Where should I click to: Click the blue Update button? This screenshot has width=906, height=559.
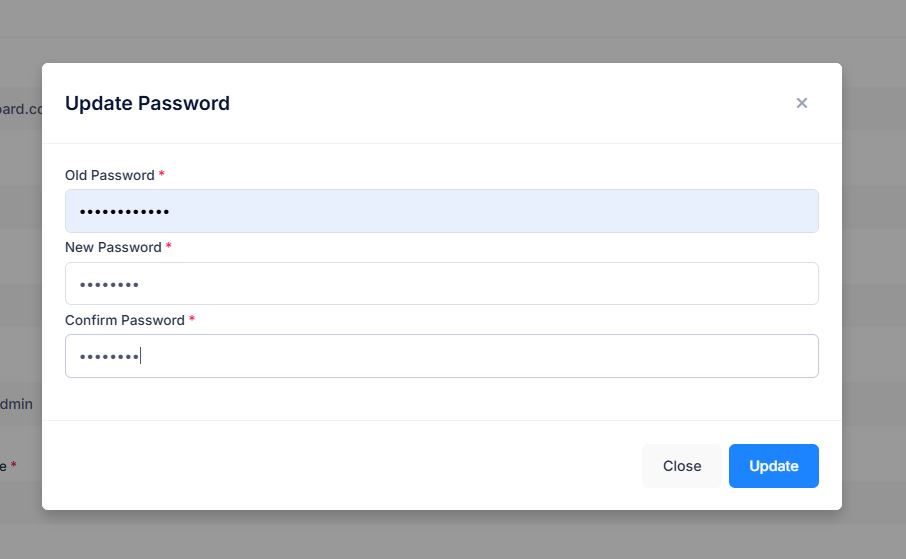coord(773,466)
